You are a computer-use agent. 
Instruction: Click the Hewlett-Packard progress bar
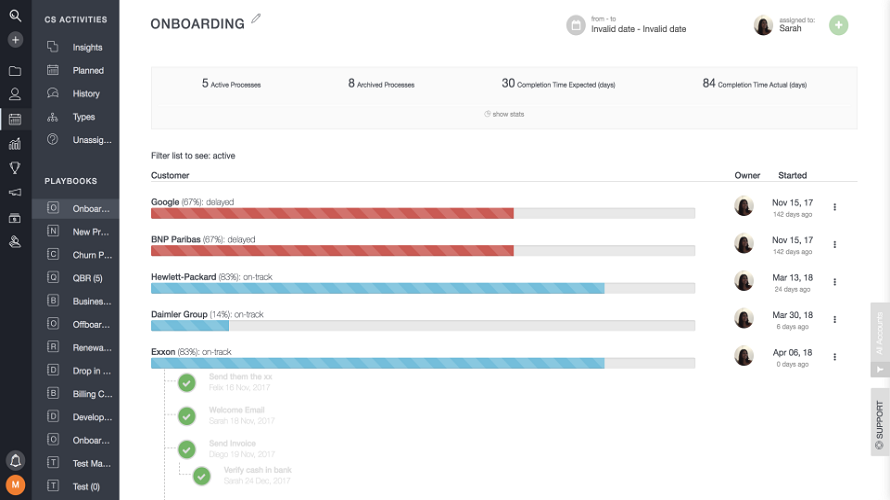(423, 288)
